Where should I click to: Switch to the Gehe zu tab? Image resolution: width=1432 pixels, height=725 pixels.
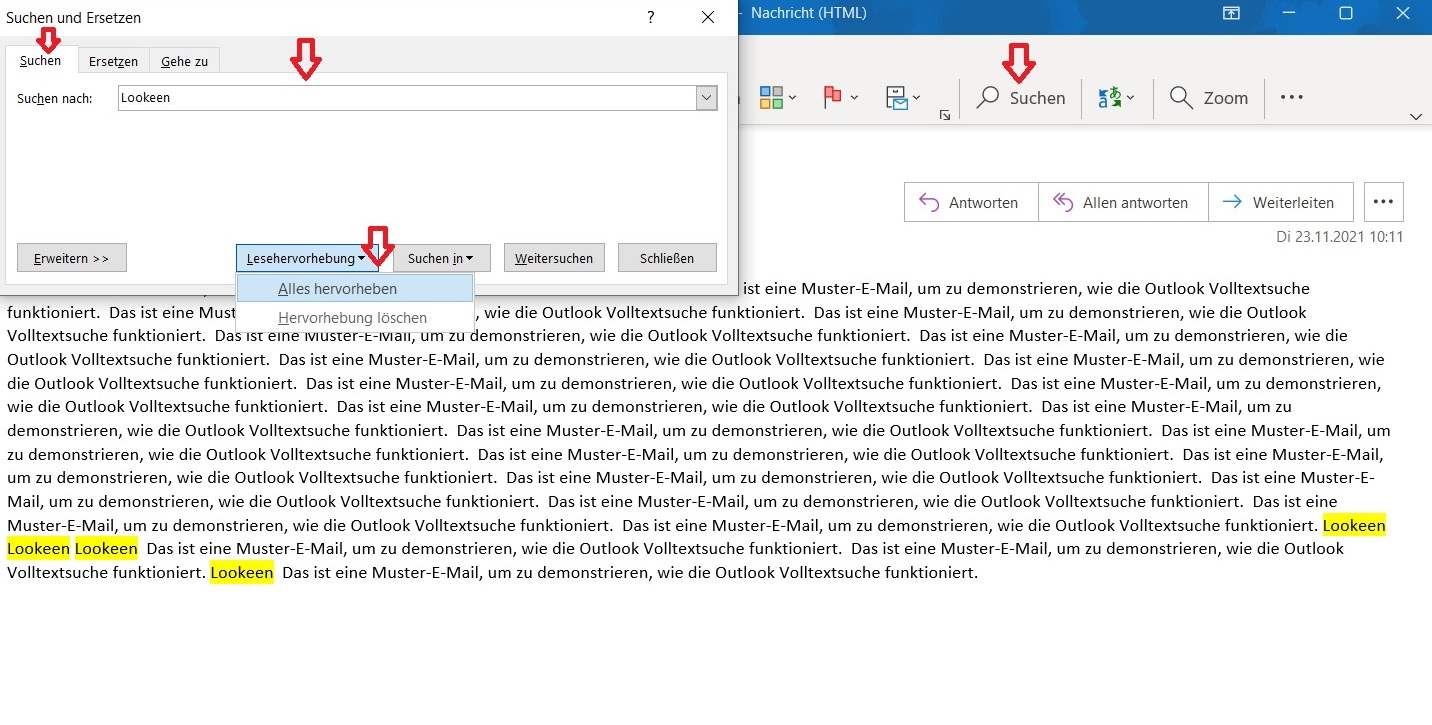click(184, 61)
